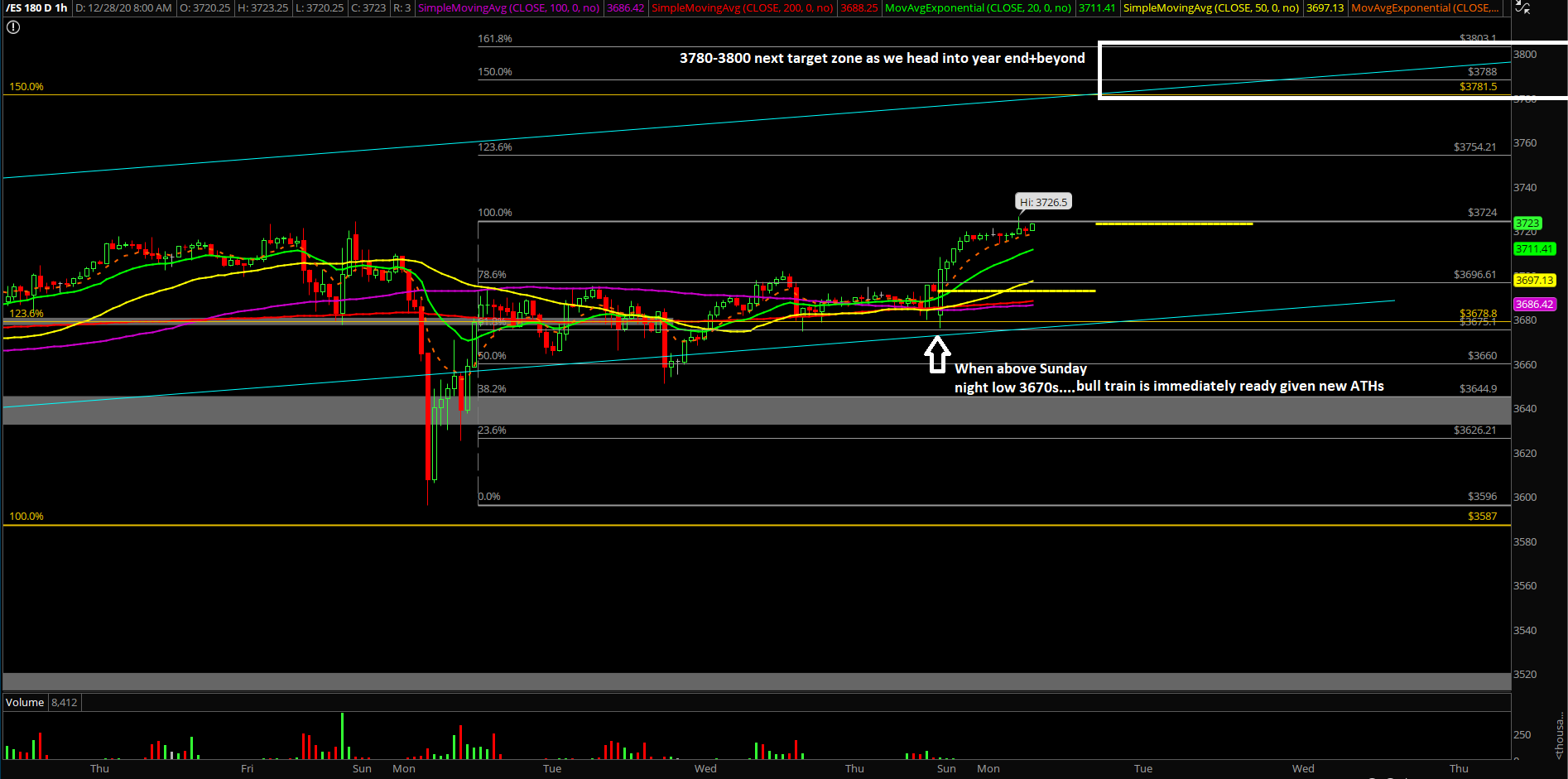Select MovAvgExponential (CLOSE, 20, 0, no) study label
The width and height of the screenshot is (1568, 779).
pos(979,7)
